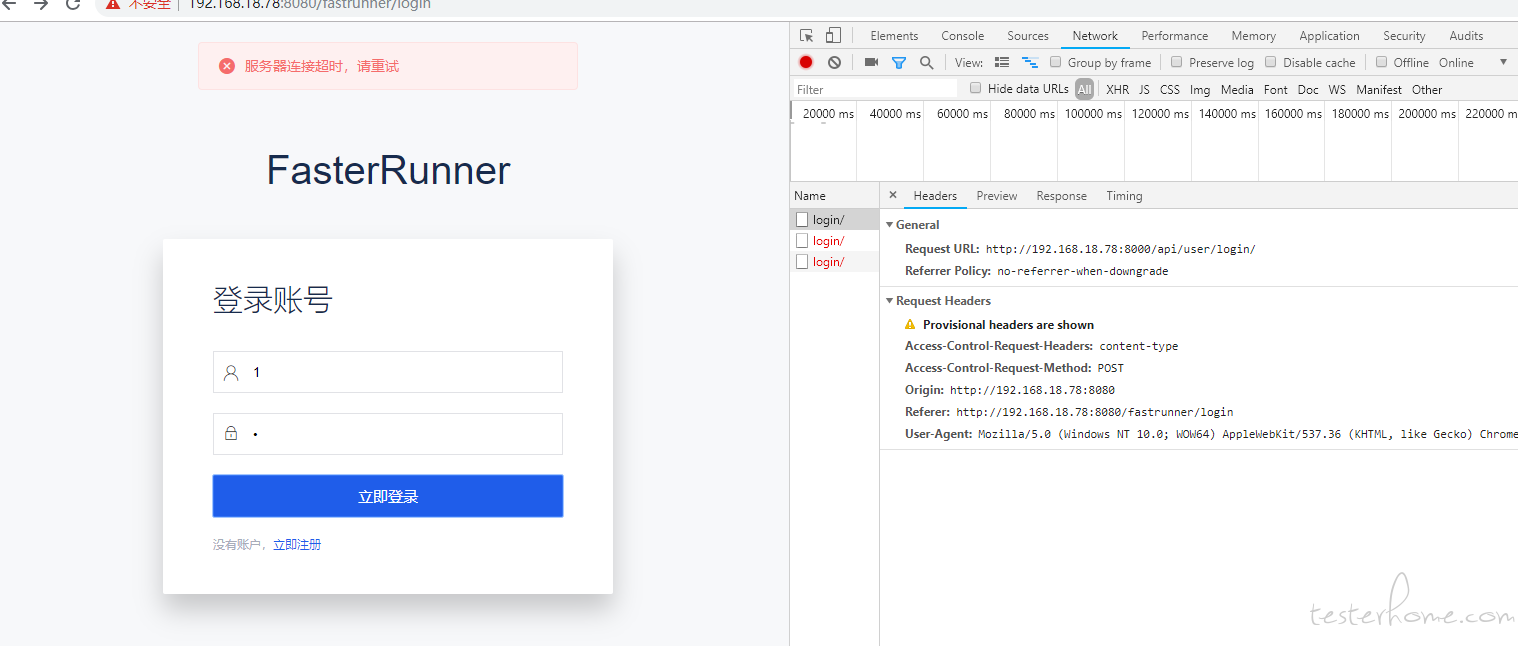1518x646 pixels.
Task: Select the Network tab
Action: [1095, 36]
